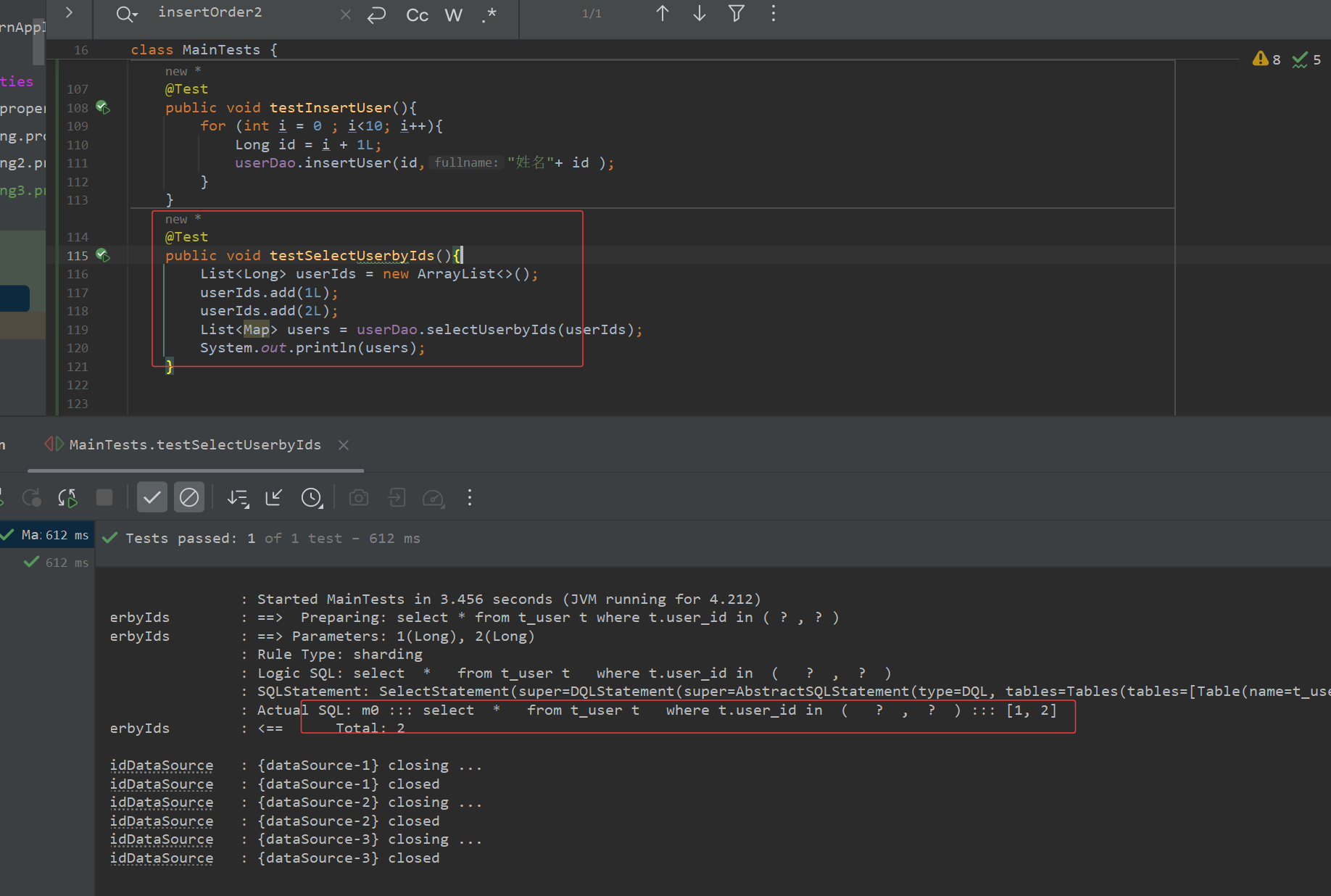Click line number 119 in gutter

click(x=78, y=330)
